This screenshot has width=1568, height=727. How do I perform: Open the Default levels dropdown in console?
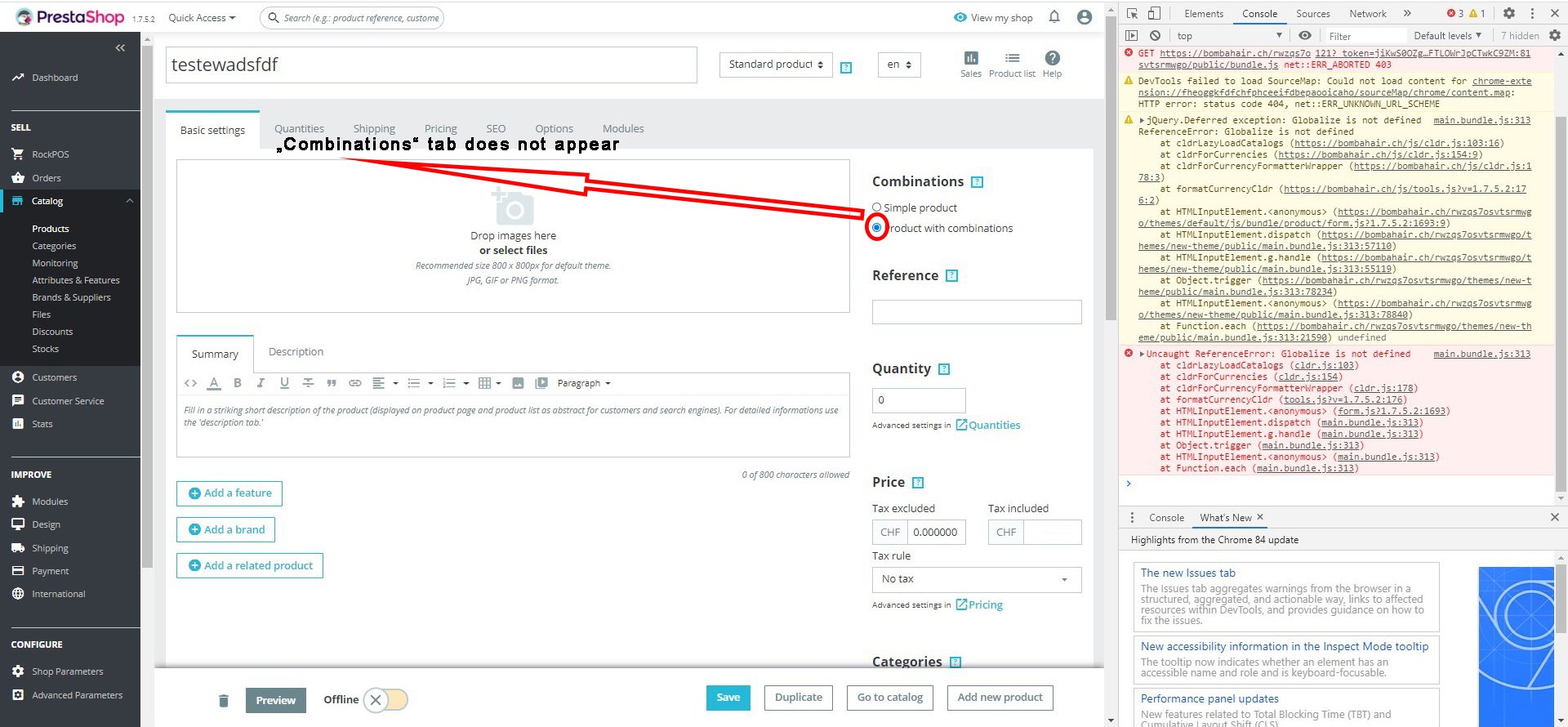click(1447, 35)
